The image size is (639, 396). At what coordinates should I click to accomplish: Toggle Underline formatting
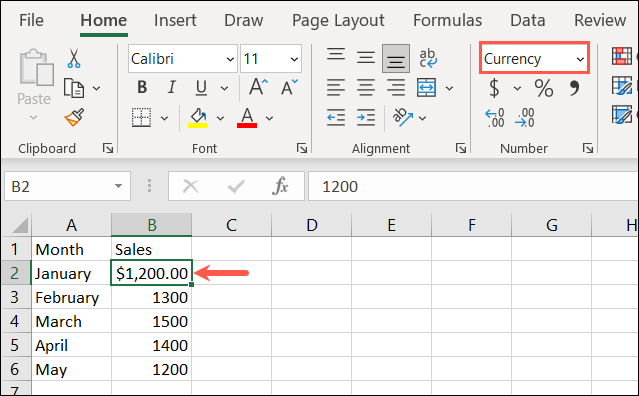201,87
